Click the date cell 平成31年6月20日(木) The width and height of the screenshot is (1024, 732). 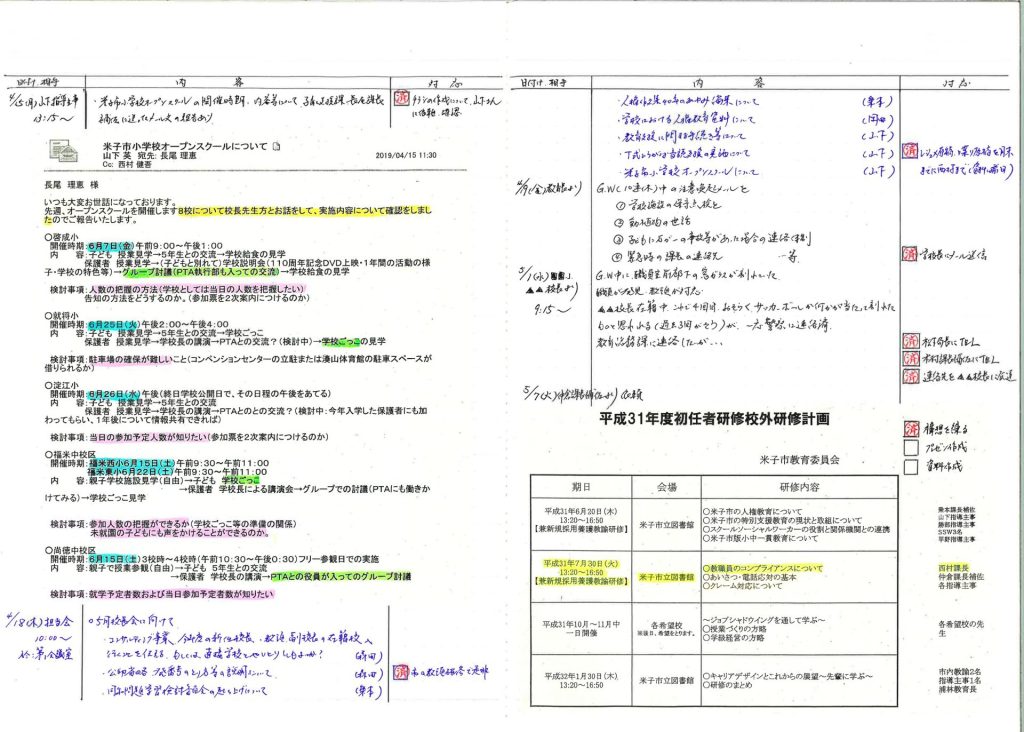[x=581, y=512]
